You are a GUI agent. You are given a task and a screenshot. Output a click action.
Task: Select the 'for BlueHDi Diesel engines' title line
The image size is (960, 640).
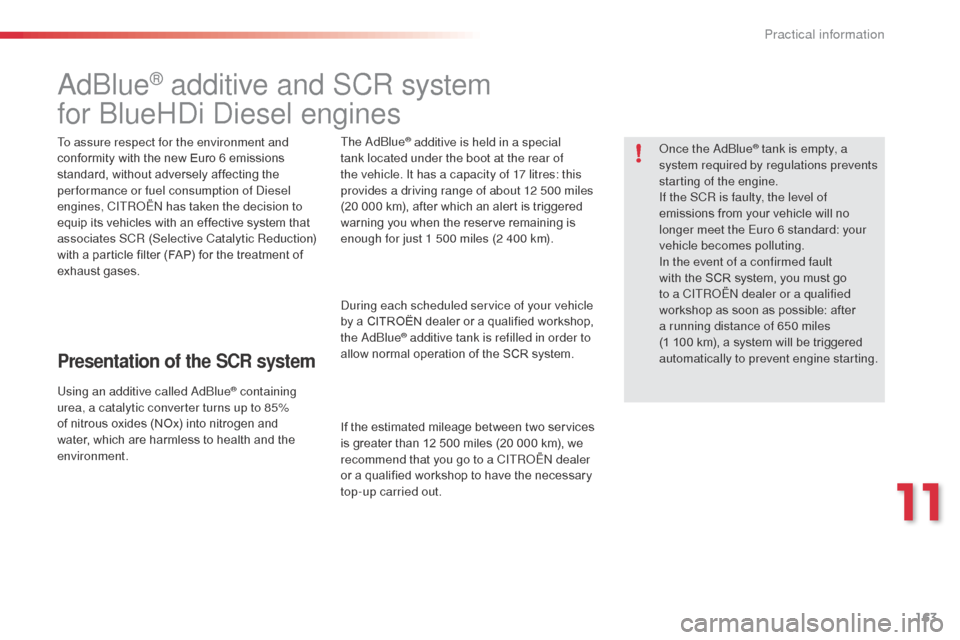(x=228, y=113)
